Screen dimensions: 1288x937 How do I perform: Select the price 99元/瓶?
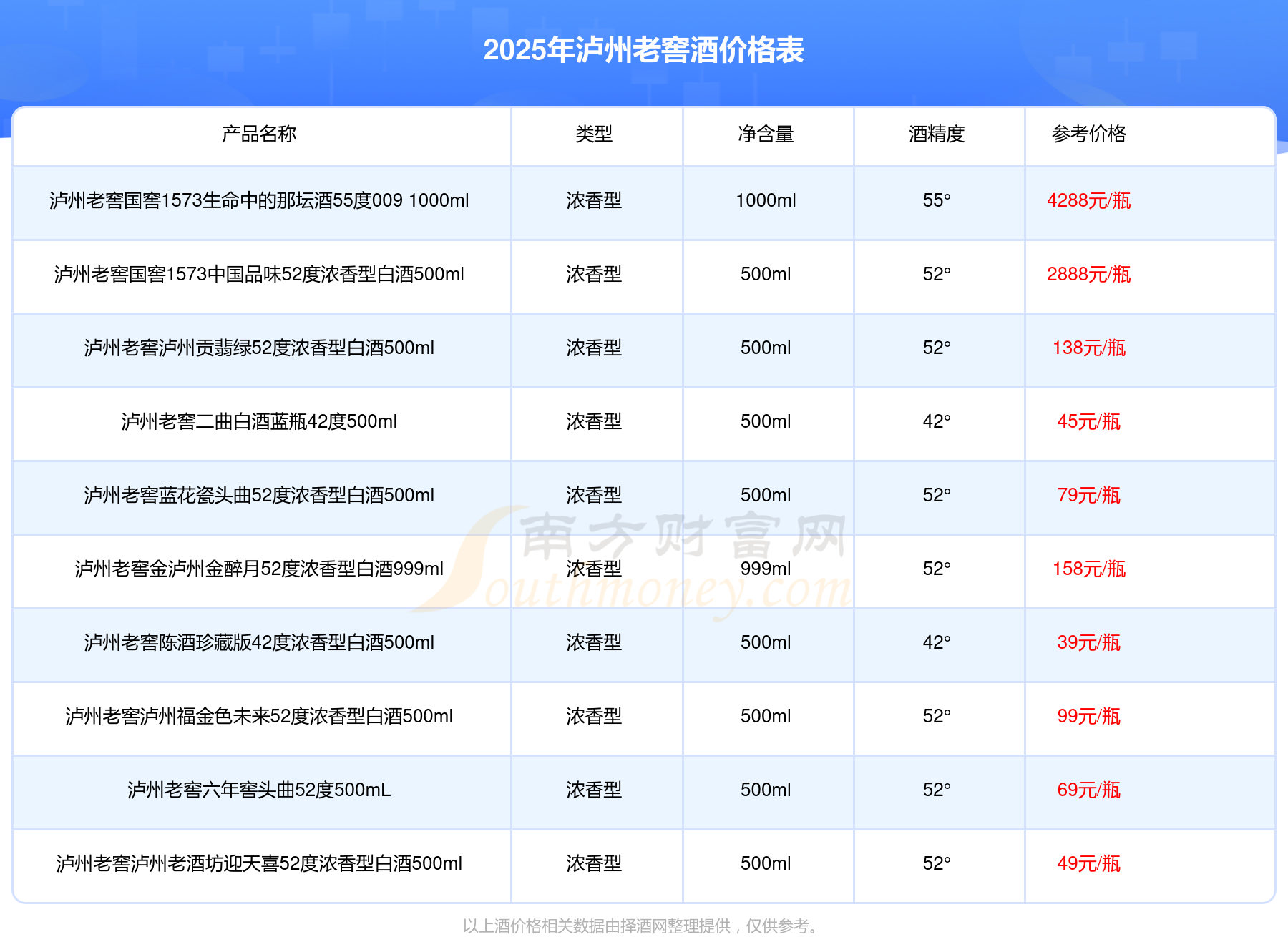click(x=1089, y=716)
